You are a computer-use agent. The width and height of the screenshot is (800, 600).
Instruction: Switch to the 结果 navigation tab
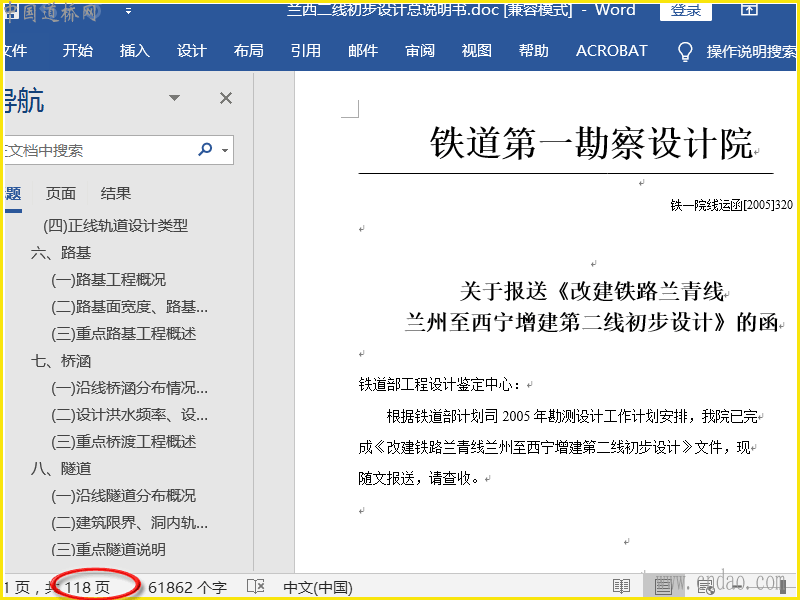tap(116, 193)
